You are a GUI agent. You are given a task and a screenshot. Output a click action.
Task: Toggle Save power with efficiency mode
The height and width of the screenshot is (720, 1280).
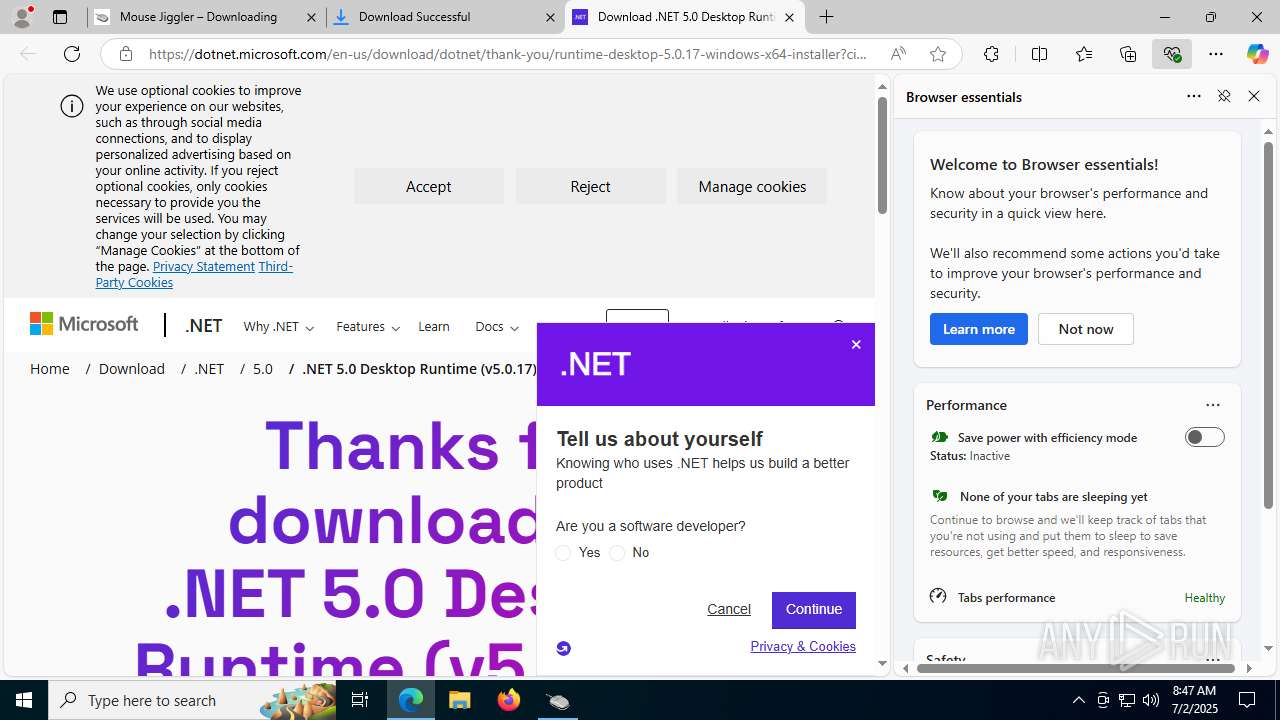coord(1204,437)
